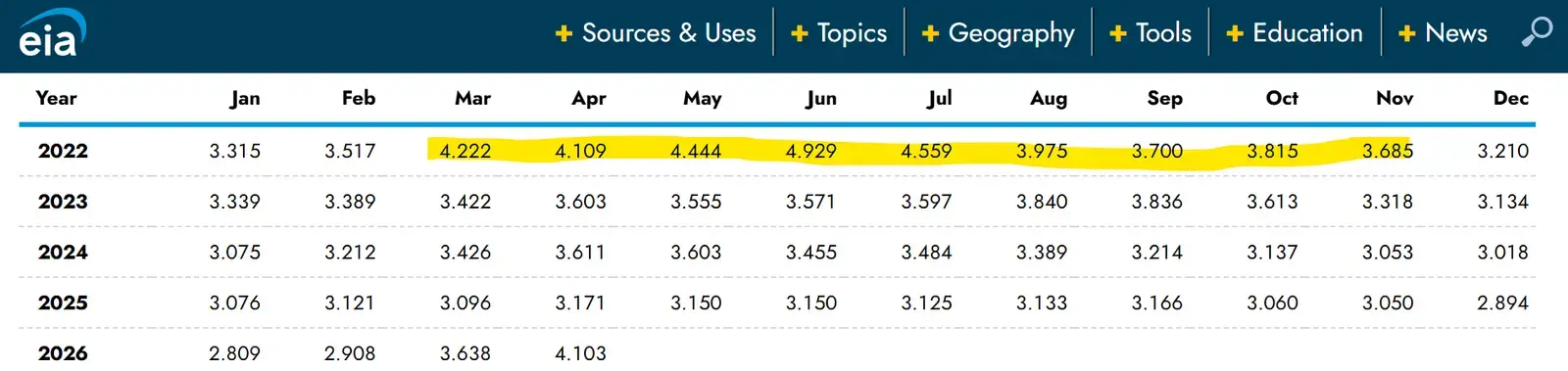
Task: Open the Geography menu
Action: (1011, 33)
